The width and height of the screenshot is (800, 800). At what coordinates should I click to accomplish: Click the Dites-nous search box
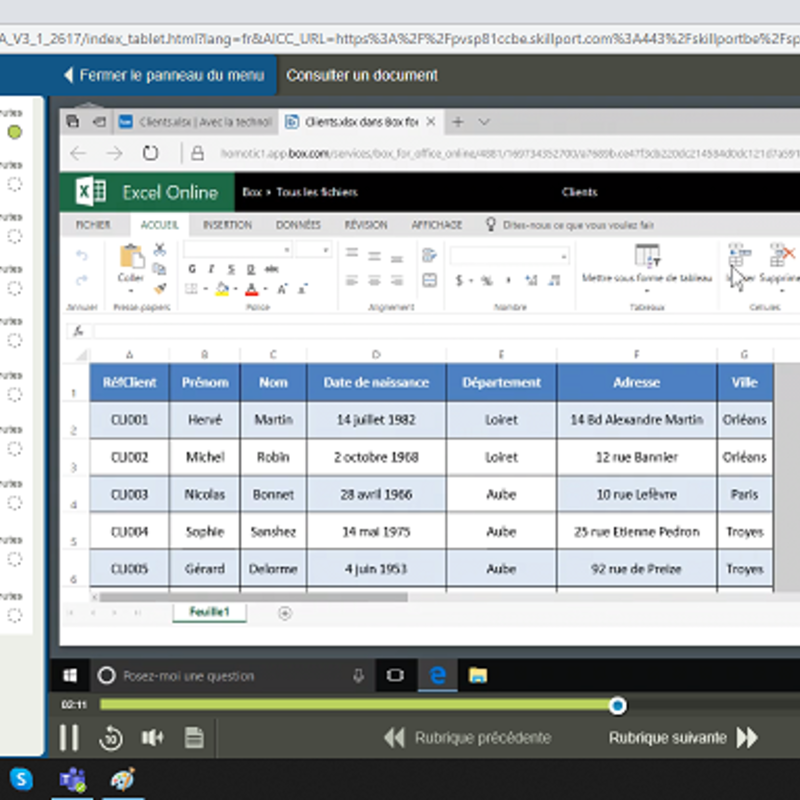click(578, 225)
